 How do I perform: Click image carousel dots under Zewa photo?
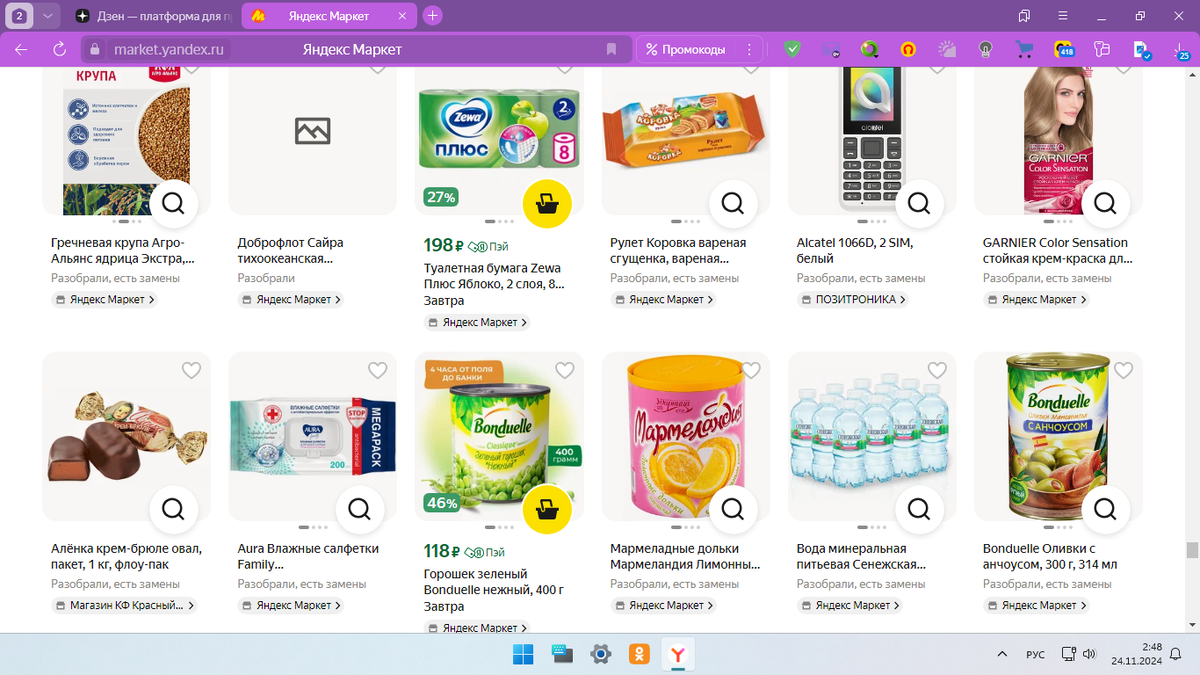pos(499,221)
